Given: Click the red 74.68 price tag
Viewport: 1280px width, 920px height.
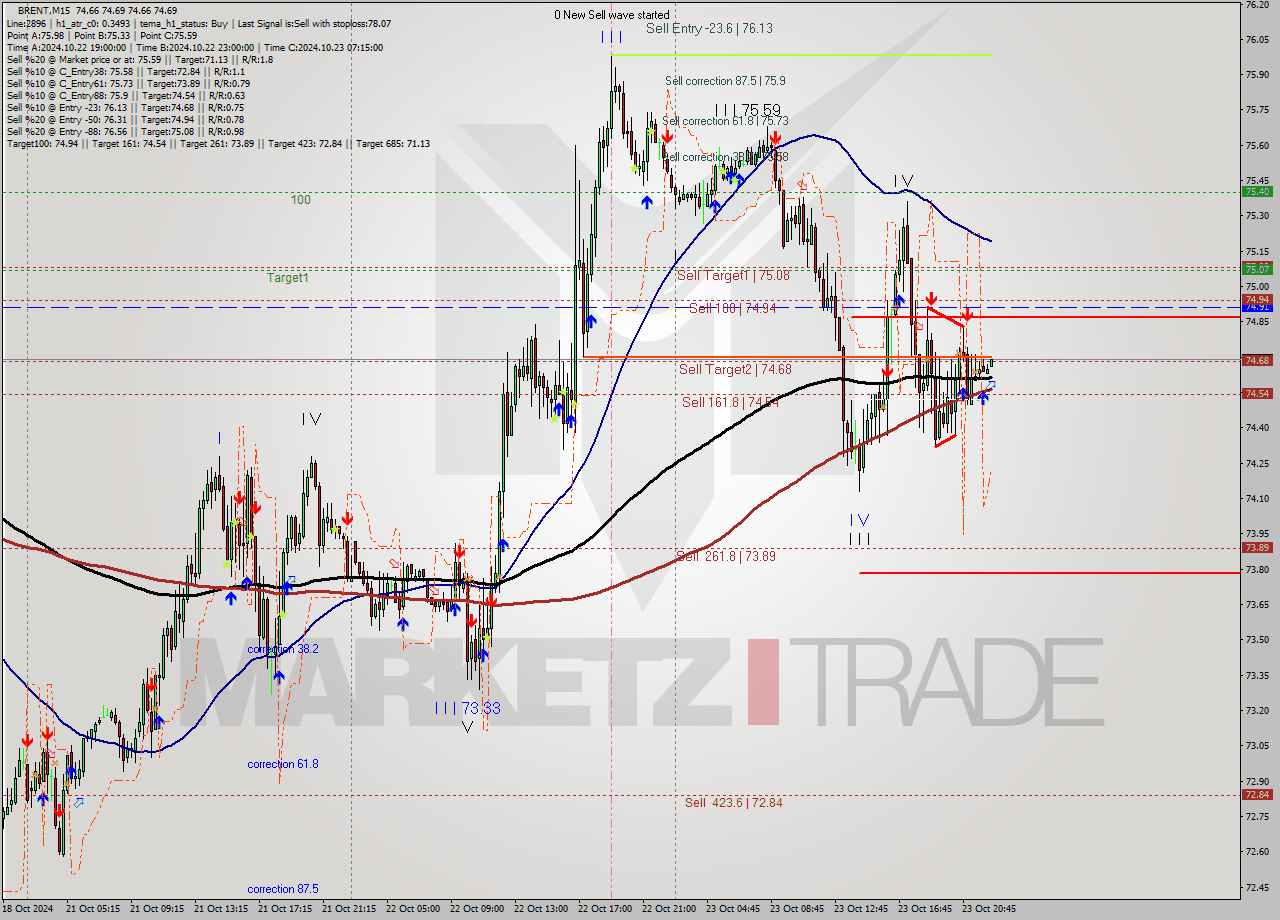Looking at the screenshot, I should tap(1257, 360).
